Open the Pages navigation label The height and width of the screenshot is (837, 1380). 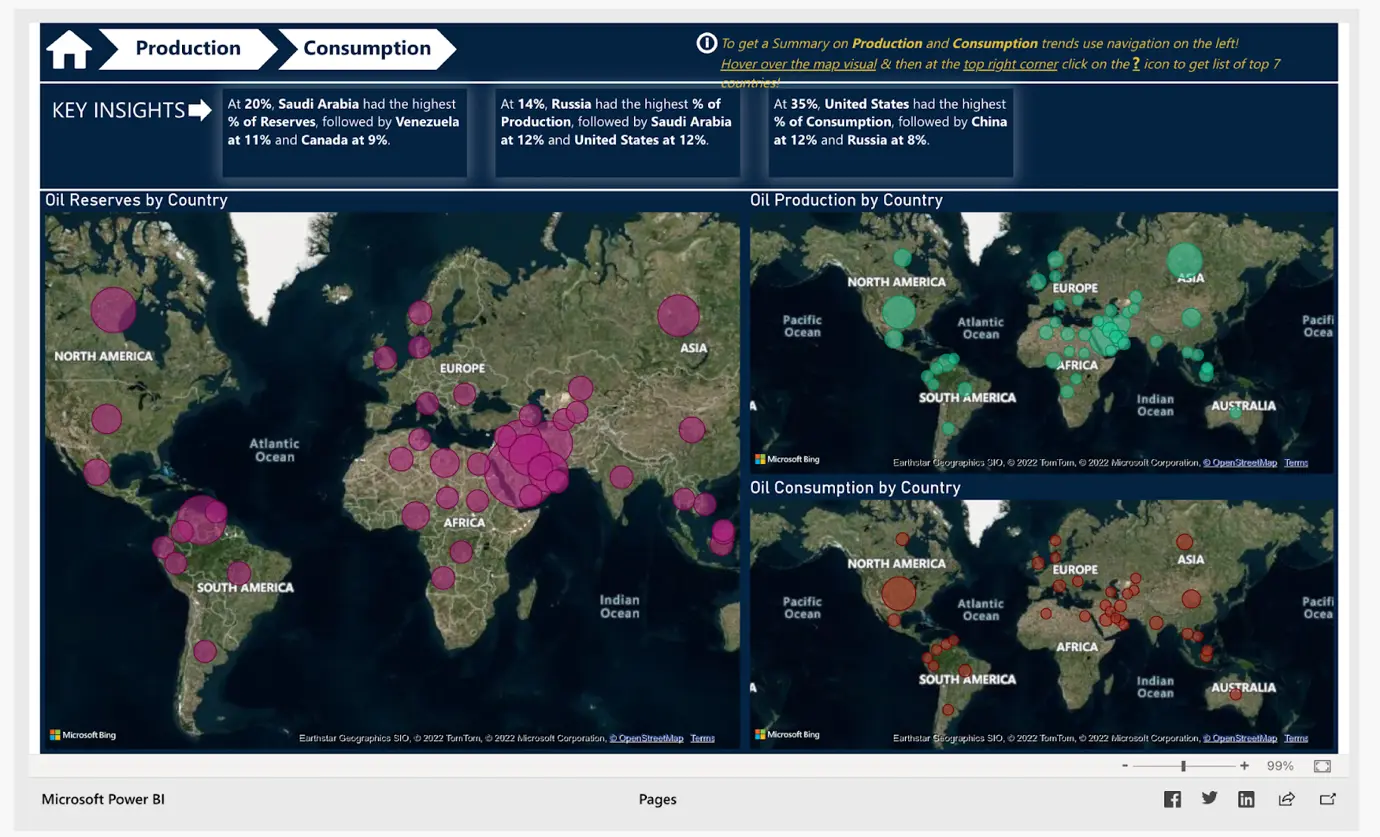point(657,799)
